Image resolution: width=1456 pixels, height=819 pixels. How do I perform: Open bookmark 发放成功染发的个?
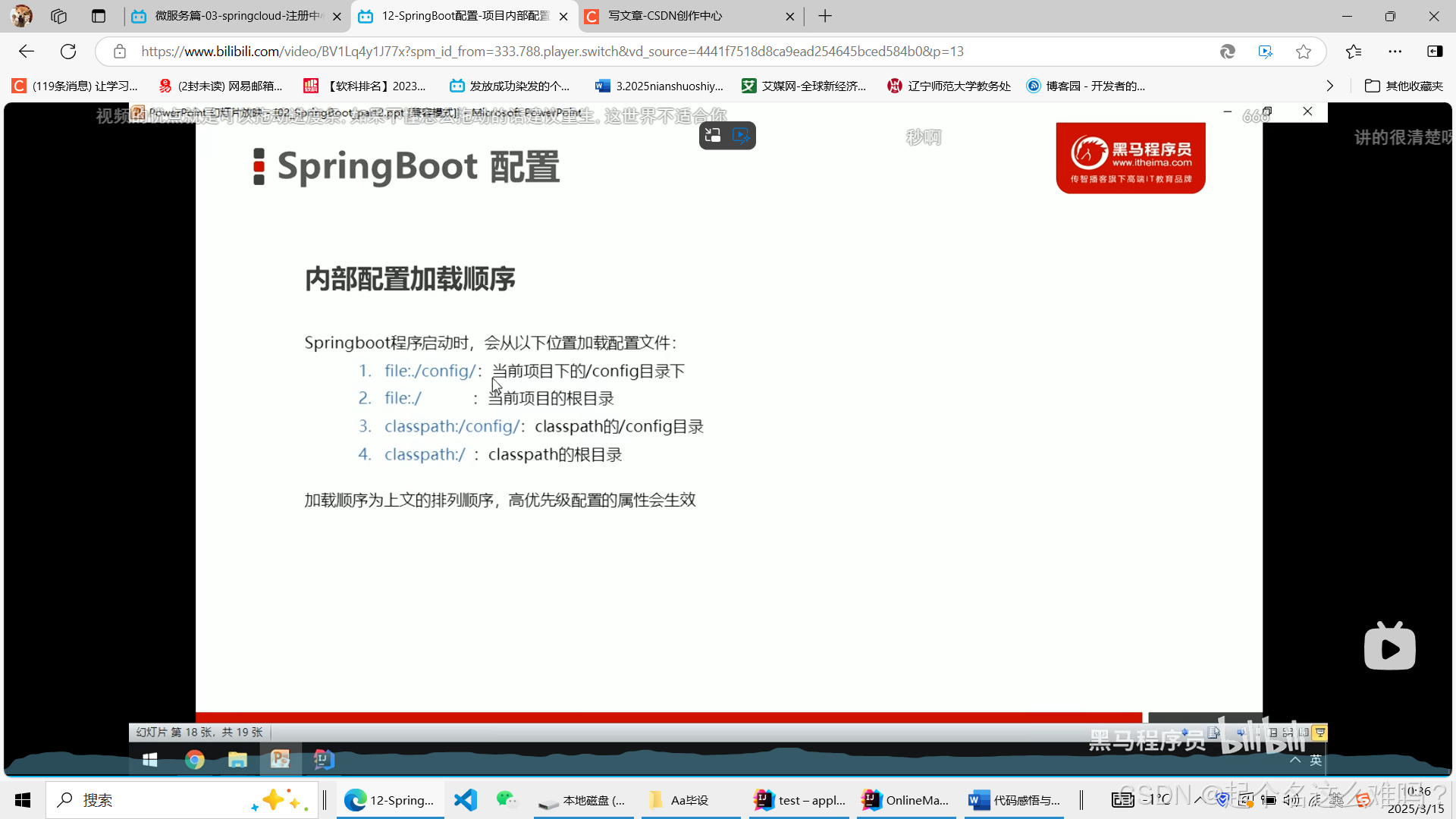coord(510,86)
